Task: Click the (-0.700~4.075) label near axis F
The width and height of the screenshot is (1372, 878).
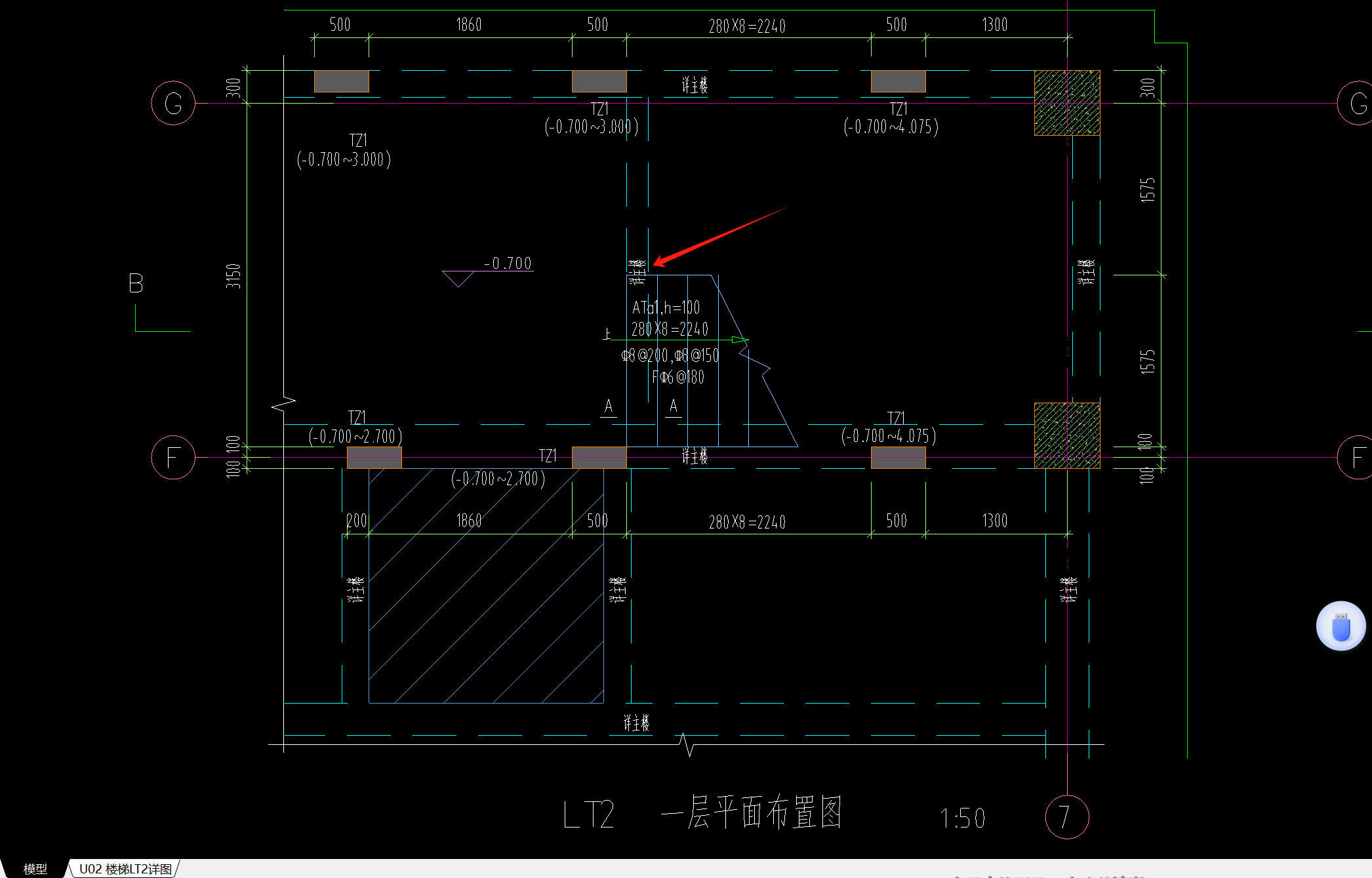Action: pyautogui.click(x=889, y=436)
